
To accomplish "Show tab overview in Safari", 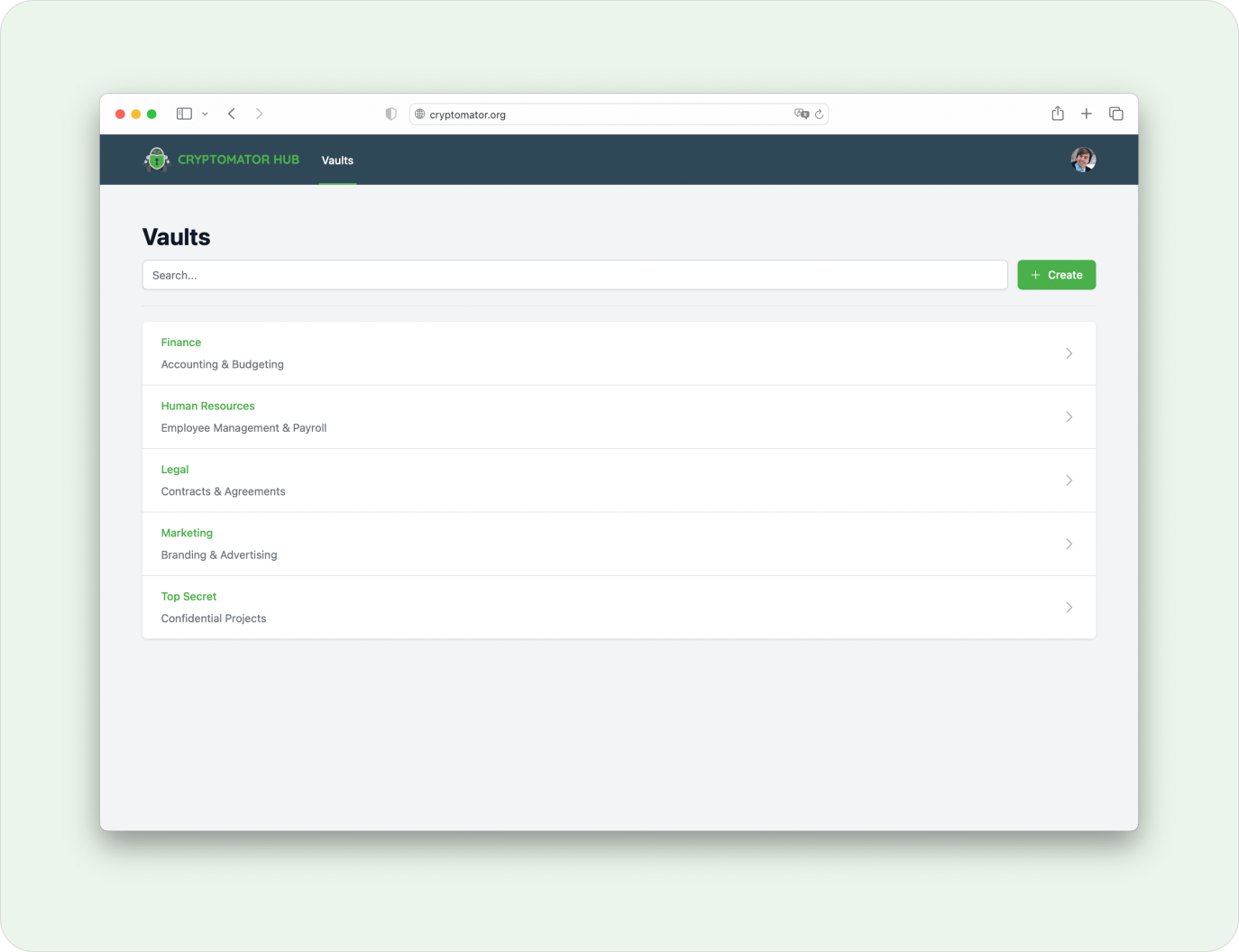I will [x=1115, y=114].
